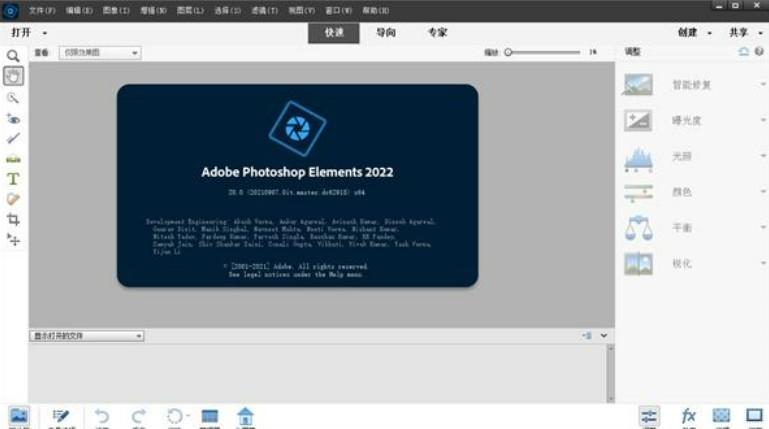The image size is (769, 429).
Task: Click the Exposure (曝光度) thumbnail icon
Action: click(x=638, y=120)
